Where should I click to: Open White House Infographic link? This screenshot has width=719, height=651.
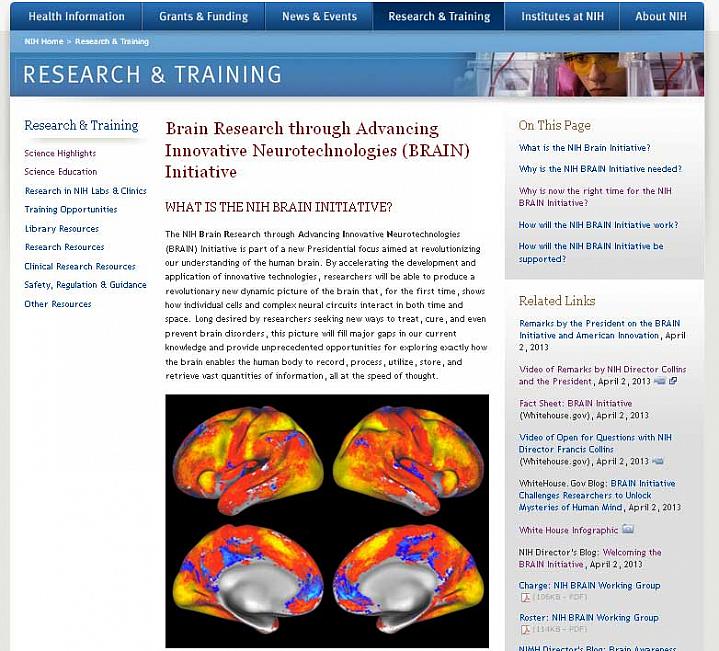(568, 530)
